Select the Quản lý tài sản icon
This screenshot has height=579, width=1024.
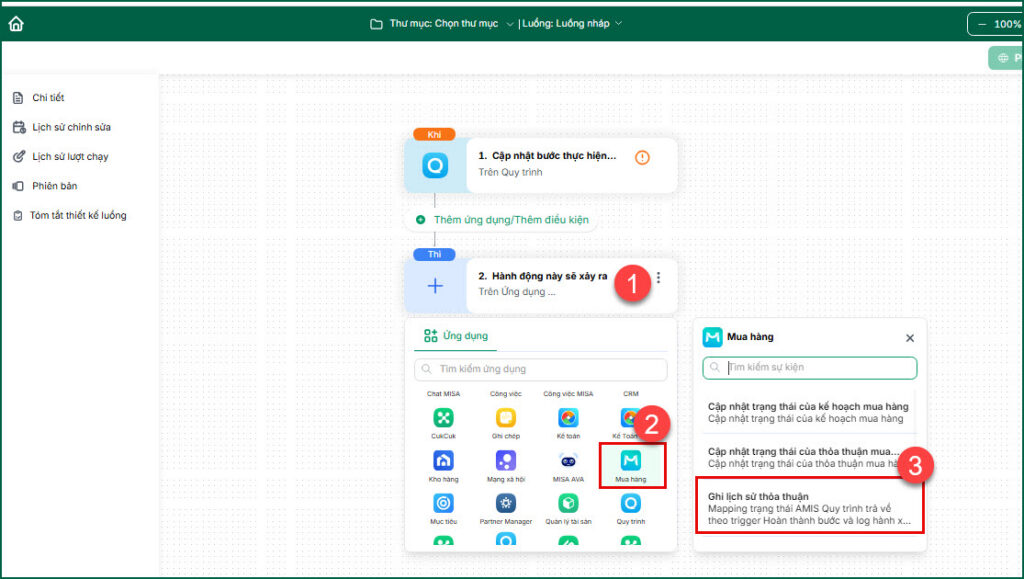click(x=569, y=503)
